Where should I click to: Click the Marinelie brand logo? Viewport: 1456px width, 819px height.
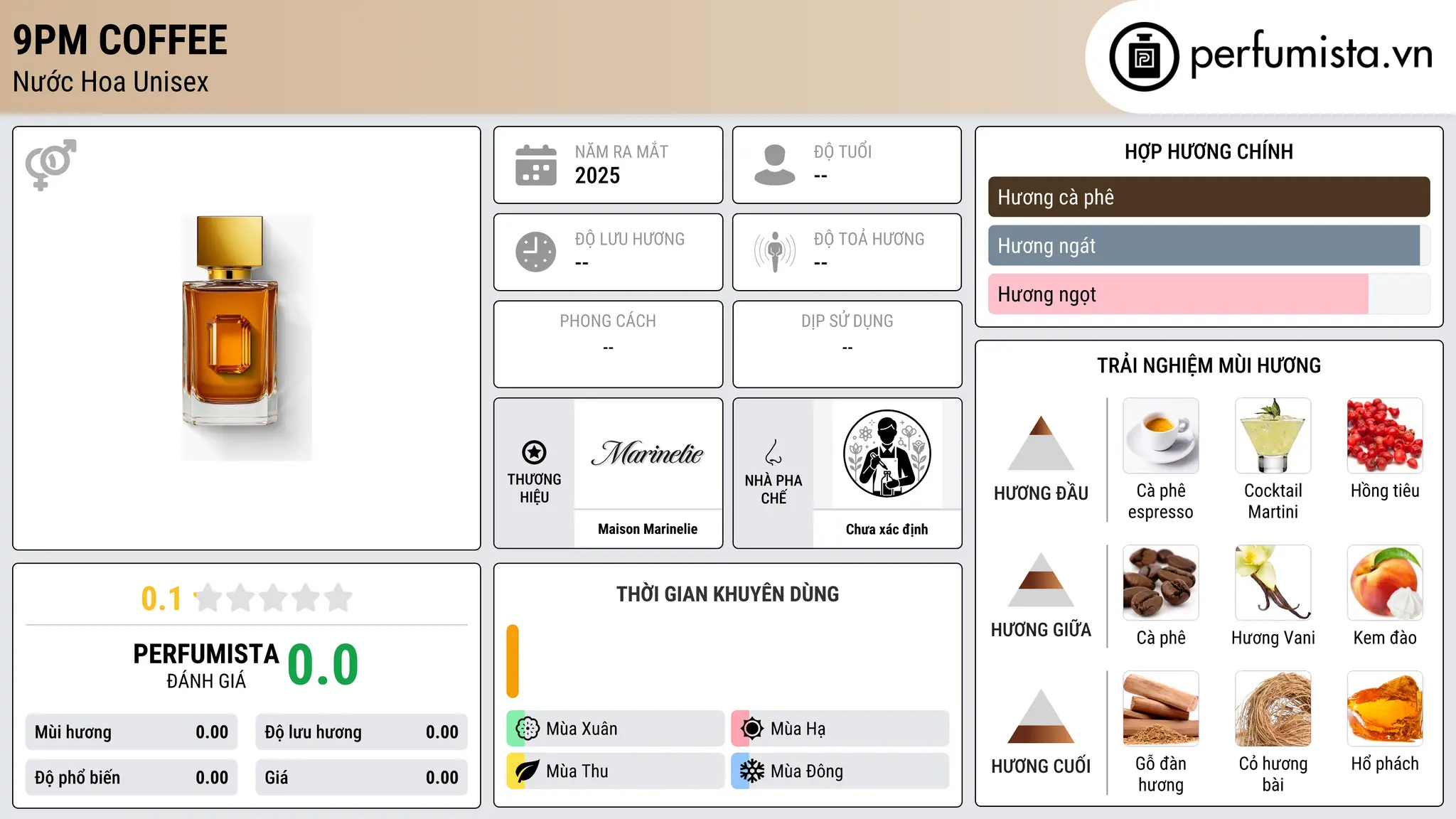pos(648,454)
